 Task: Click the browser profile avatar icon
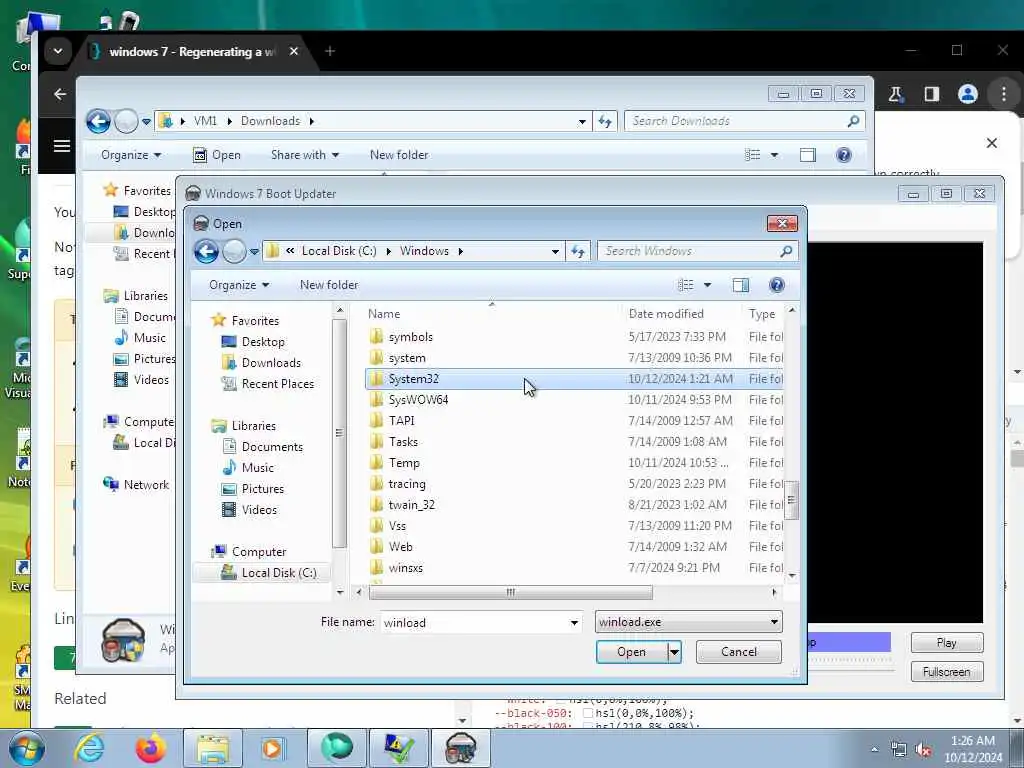[x=968, y=94]
